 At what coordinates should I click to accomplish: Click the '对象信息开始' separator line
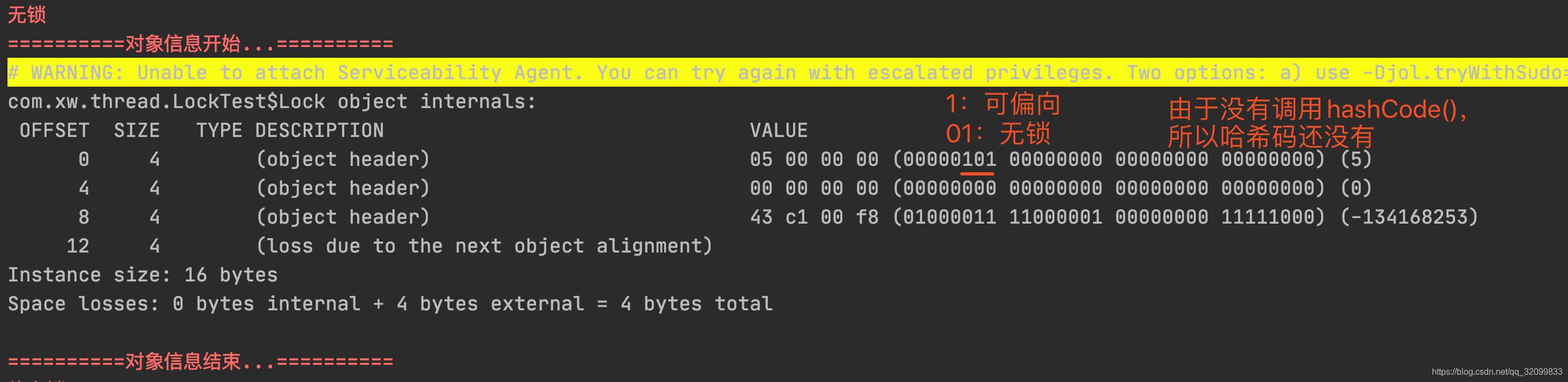(200, 43)
